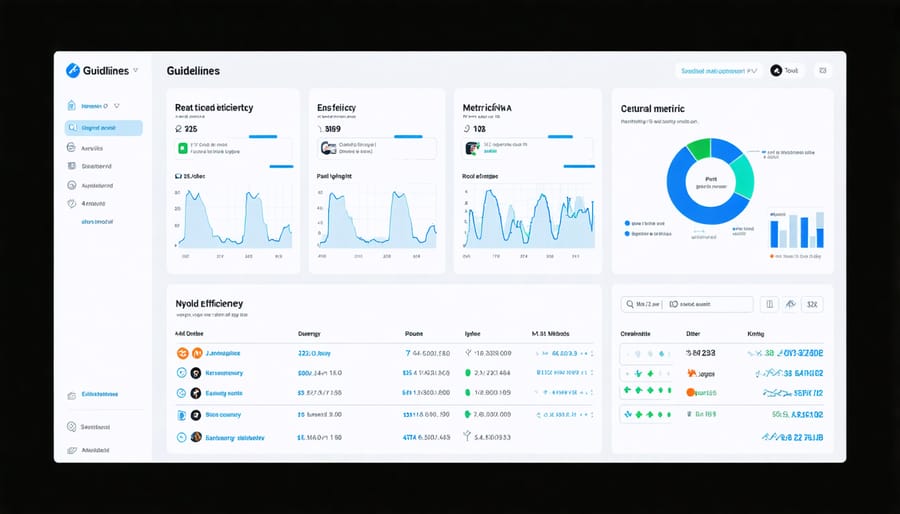Click the dark avatar in second table row
The width and height of the screenshot is (900, 514).
(x=196, y=373)
